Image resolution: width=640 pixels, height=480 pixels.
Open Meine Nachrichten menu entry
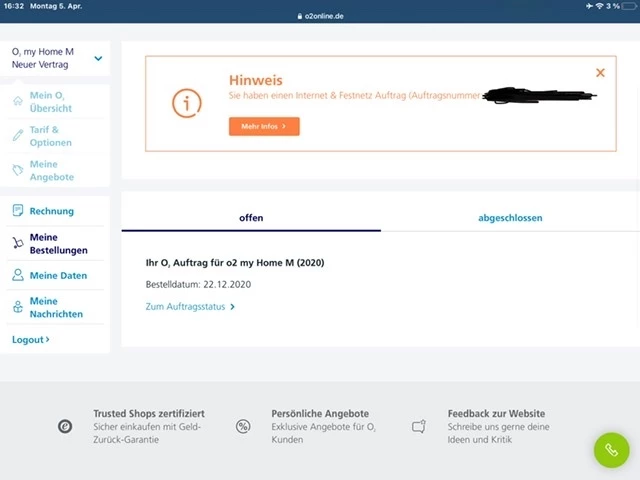tap(56, 307)
